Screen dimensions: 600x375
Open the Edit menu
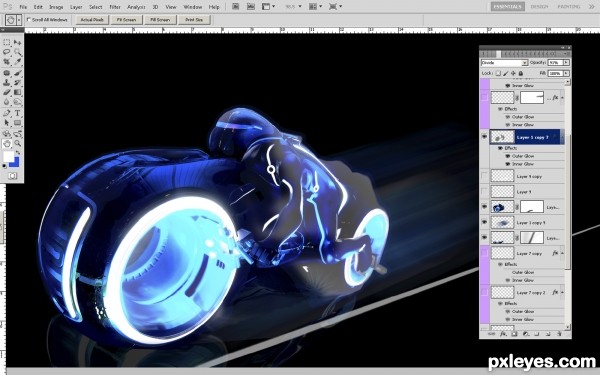tap(38, 7)
